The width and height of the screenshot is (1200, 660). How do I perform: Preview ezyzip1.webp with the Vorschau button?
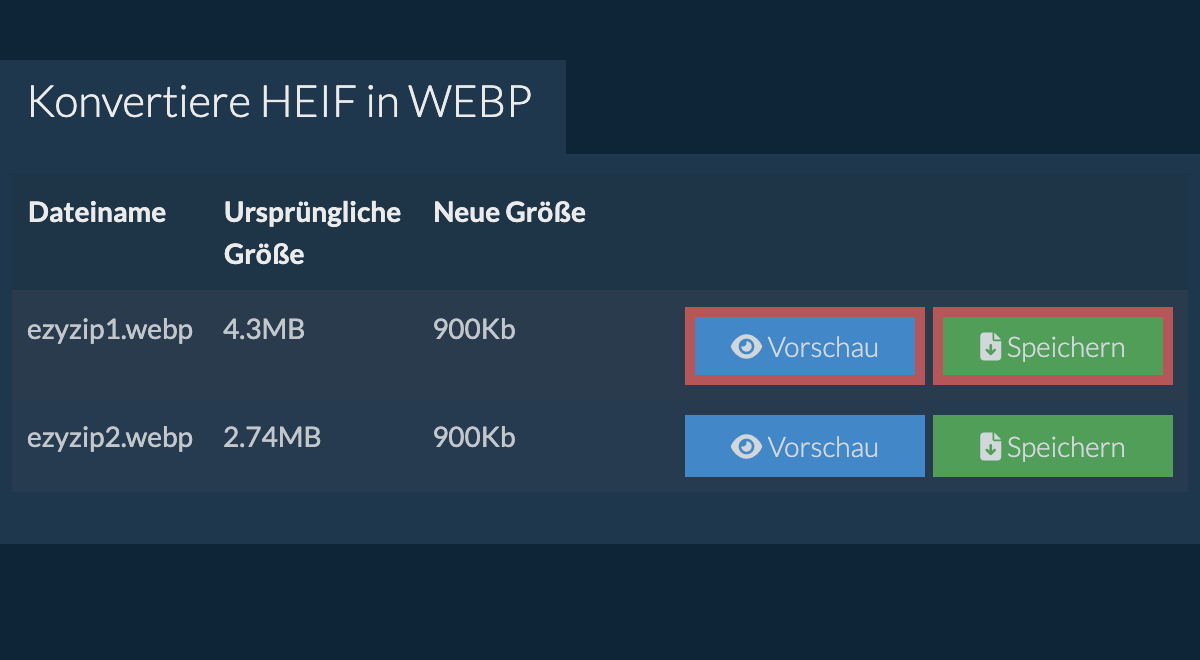[805, 347]
